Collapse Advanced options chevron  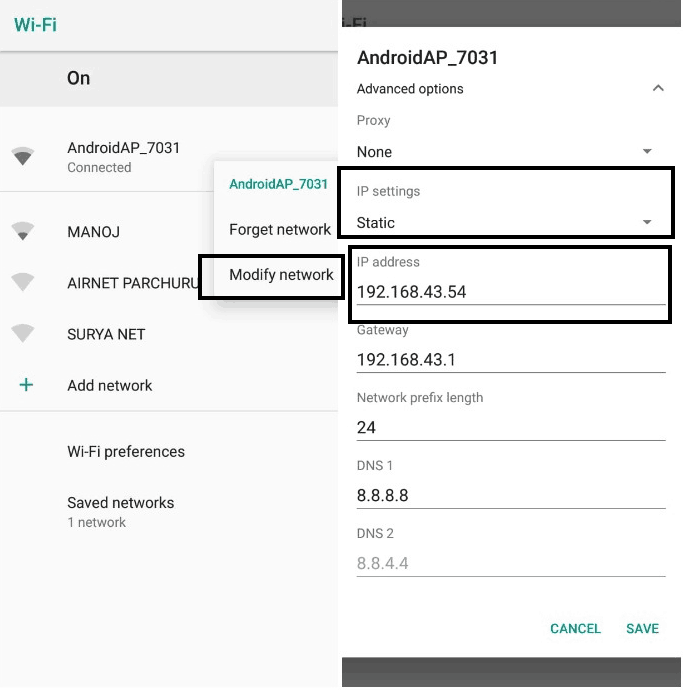click(x=658, y=88)
